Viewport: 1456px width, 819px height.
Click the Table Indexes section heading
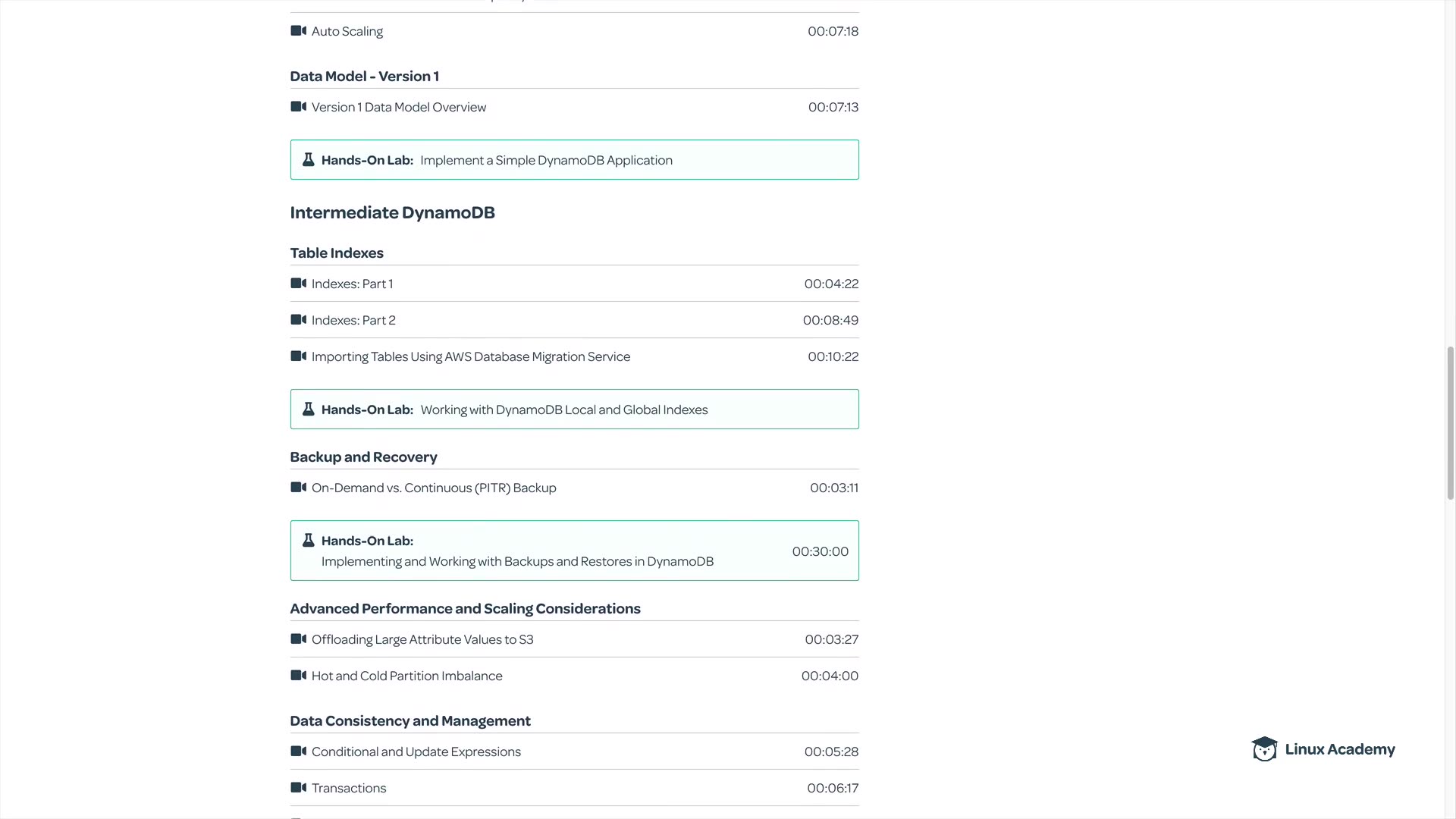[337, 253]
